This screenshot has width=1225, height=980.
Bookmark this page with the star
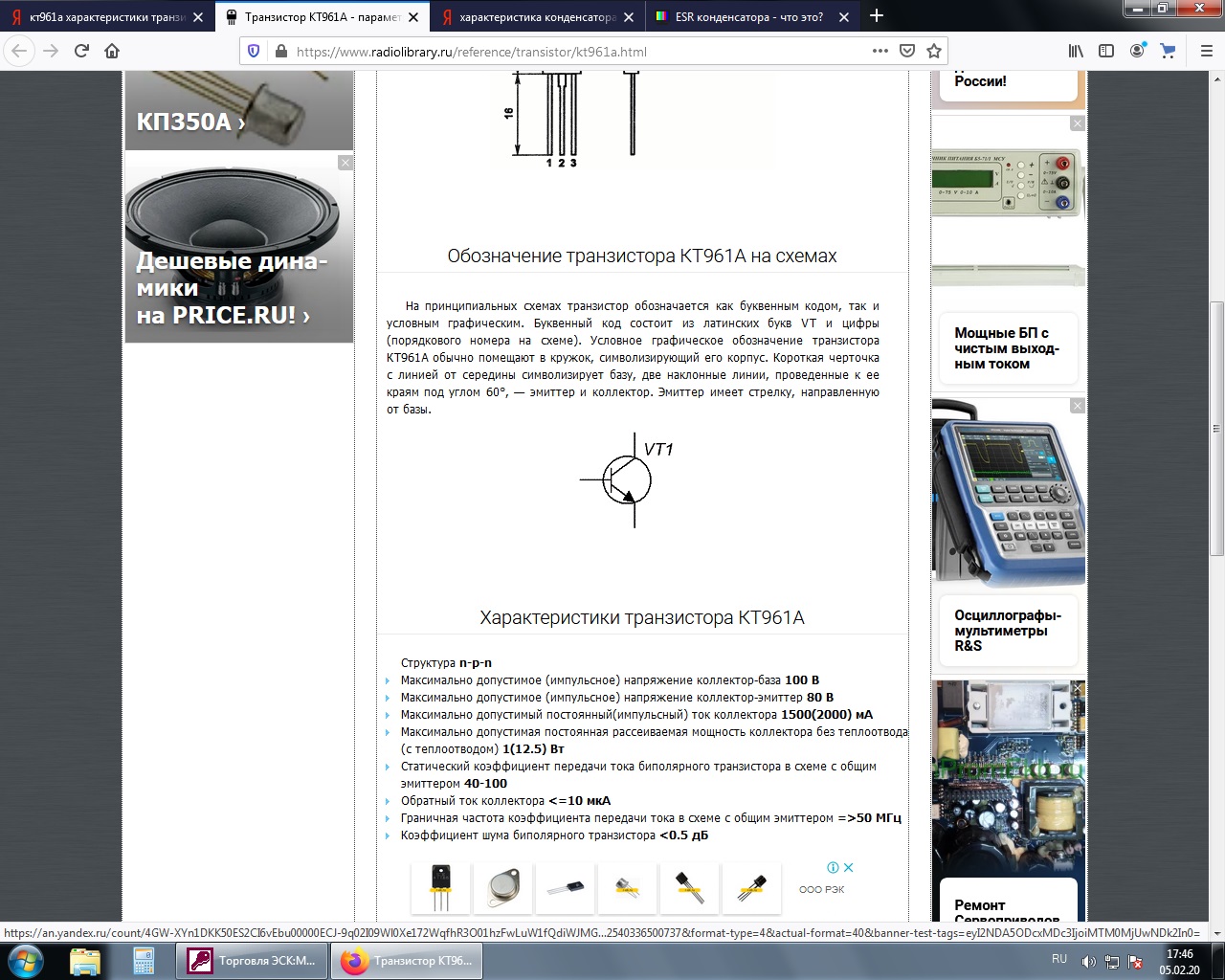[934, 52]
